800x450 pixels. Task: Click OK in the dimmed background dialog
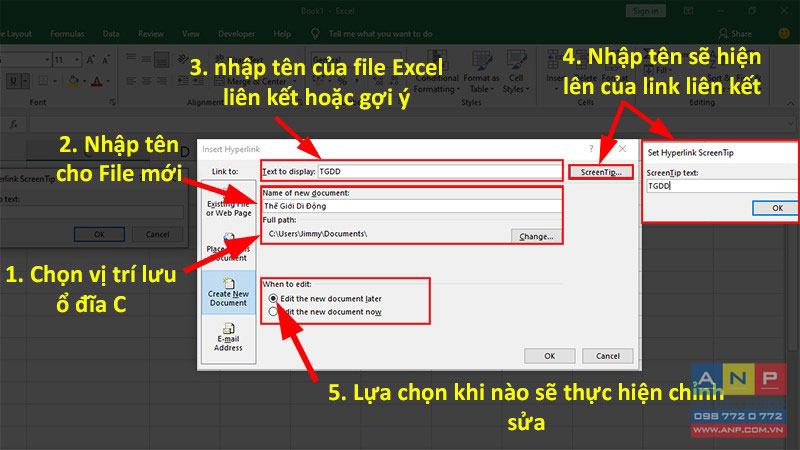tap(99, 234)
